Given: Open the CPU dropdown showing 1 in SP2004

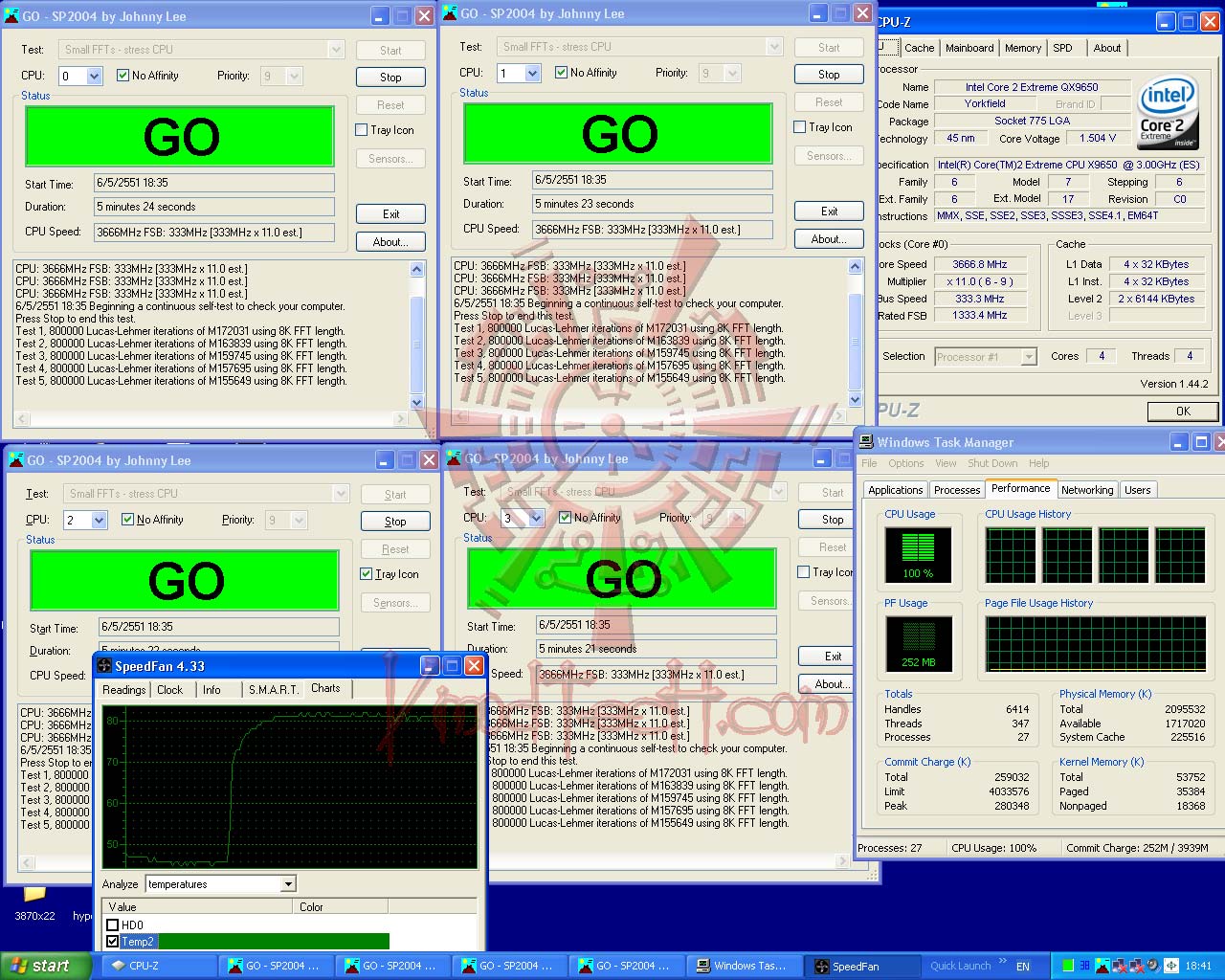Looking at the screenshot, I should (x=533, y=73).
